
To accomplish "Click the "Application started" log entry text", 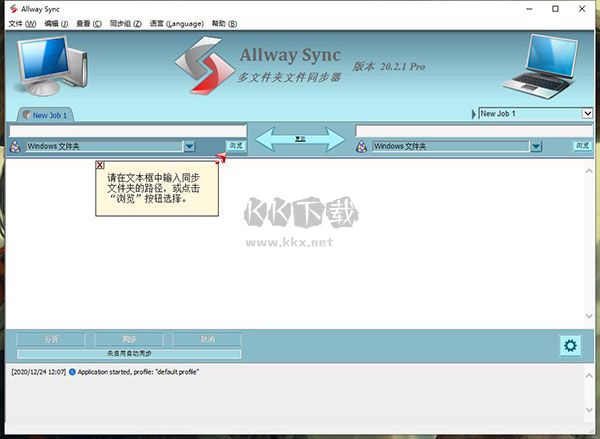I will tap(139, 372).
